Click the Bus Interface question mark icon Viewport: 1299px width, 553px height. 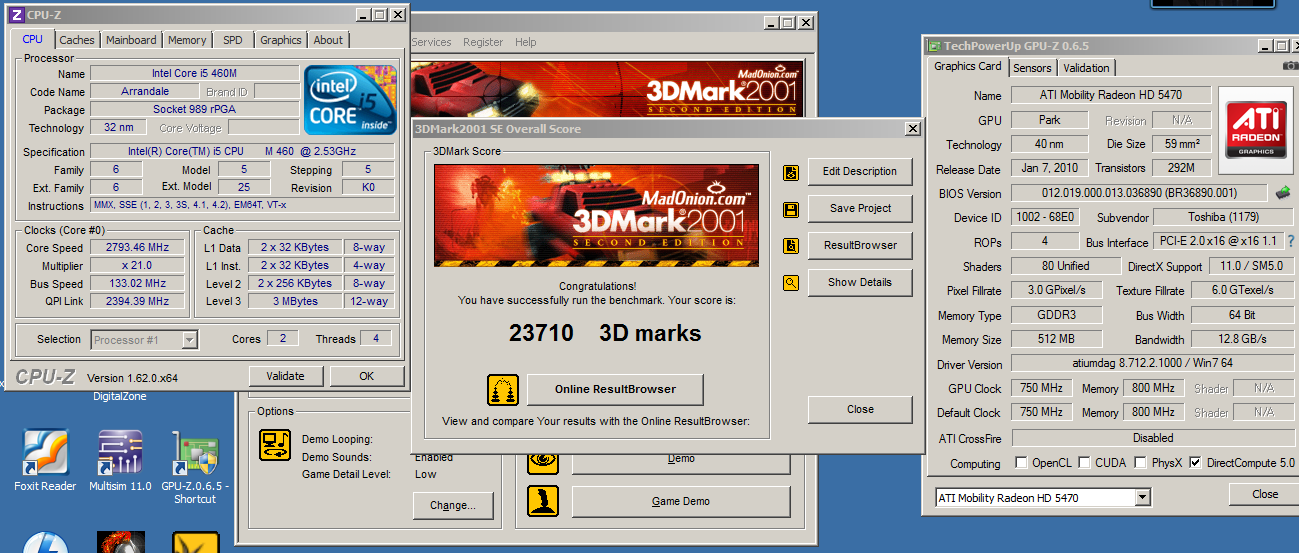pyautogui.click(x=1290, y=242)
